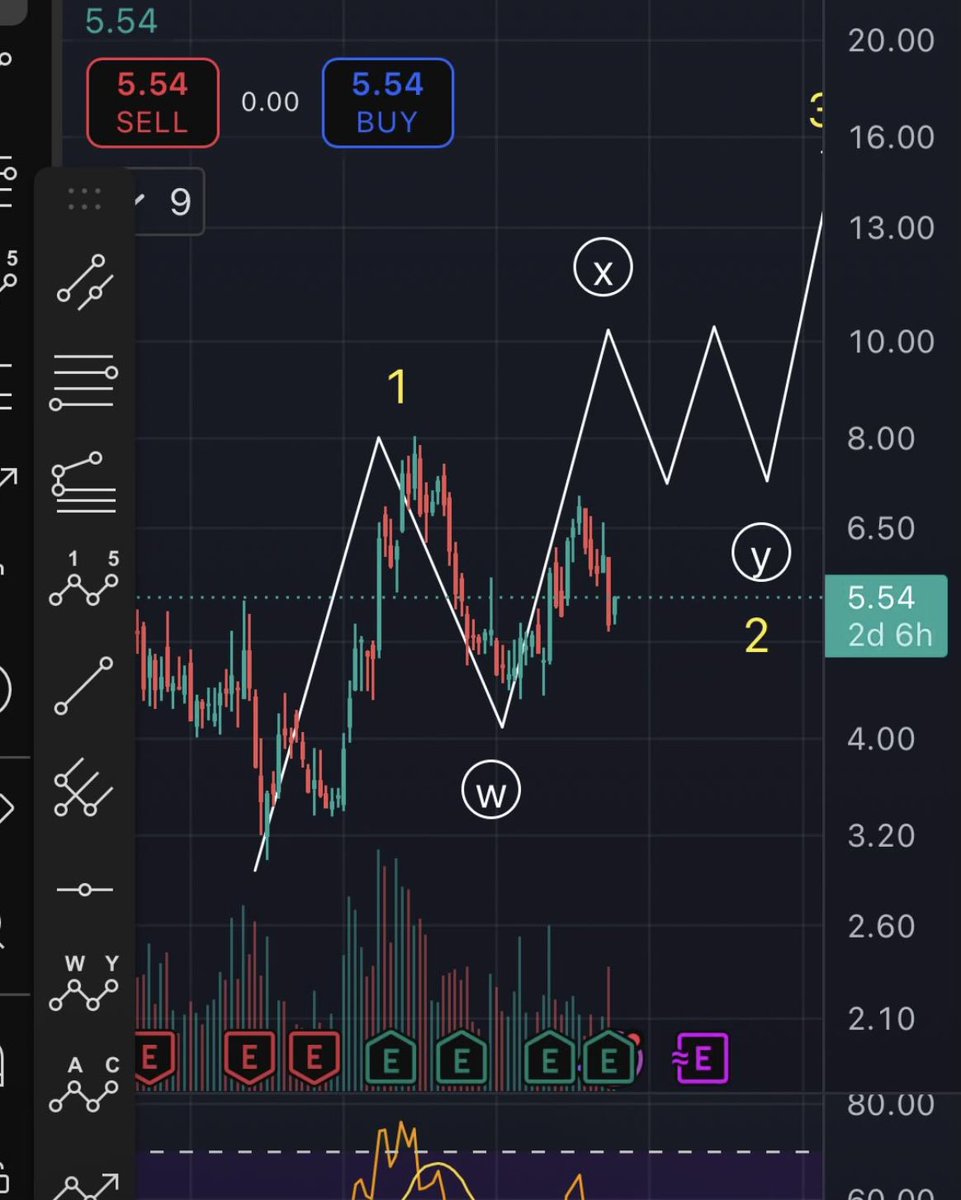Select the circled w wave label
Screen dimensions: 961x1200
[x=491, y=791]
